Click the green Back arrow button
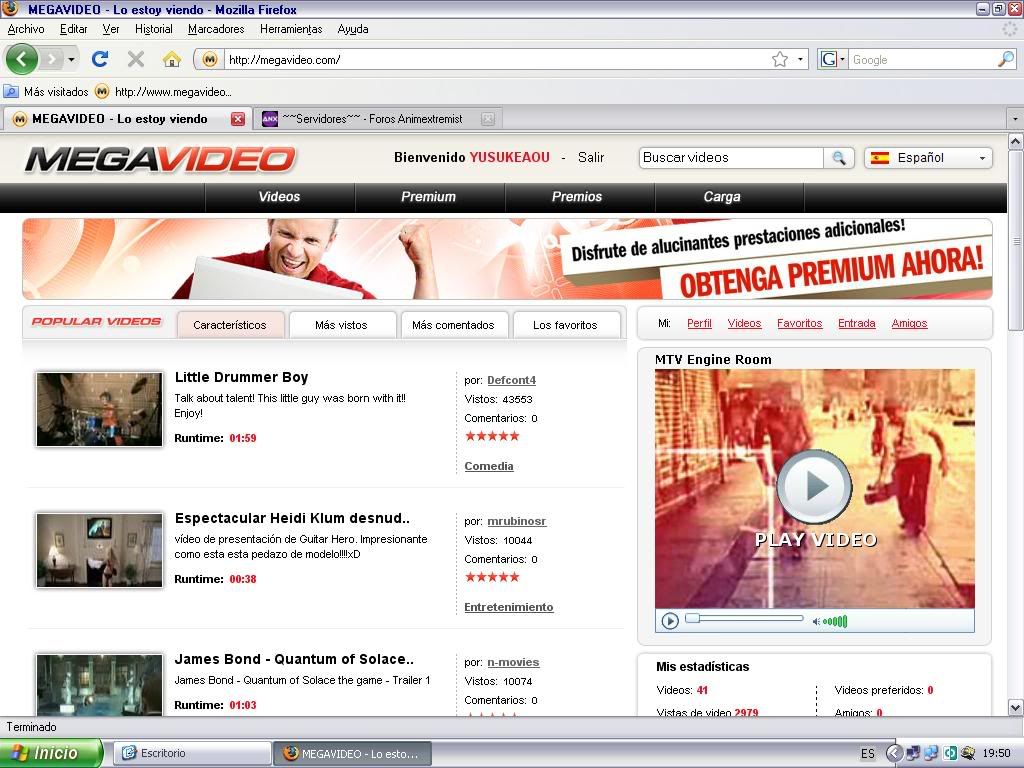 pos(22,59)
